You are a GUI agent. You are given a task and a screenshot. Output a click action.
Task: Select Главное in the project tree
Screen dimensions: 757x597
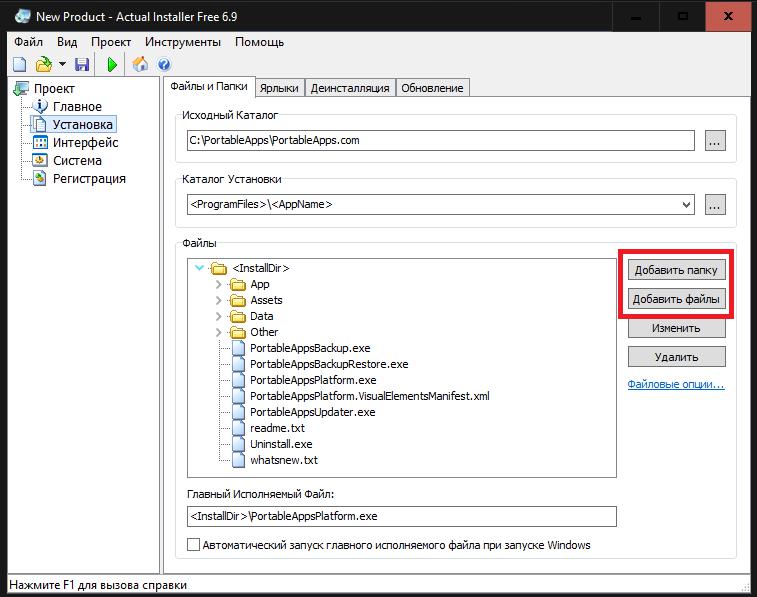(77, 107)
